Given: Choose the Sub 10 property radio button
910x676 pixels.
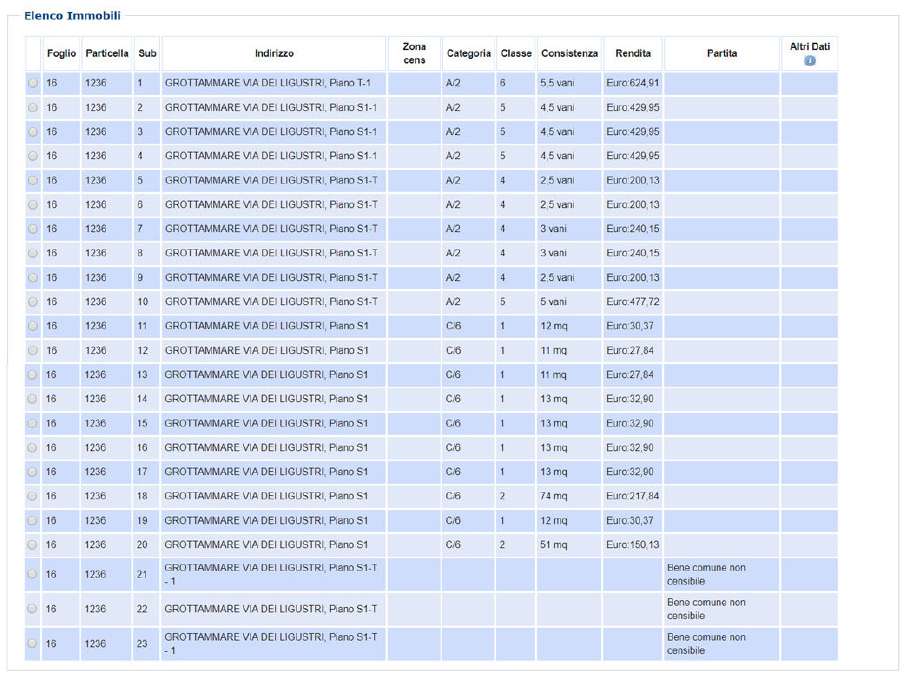Looking at the screenshot, I should (x=33, y=302).
